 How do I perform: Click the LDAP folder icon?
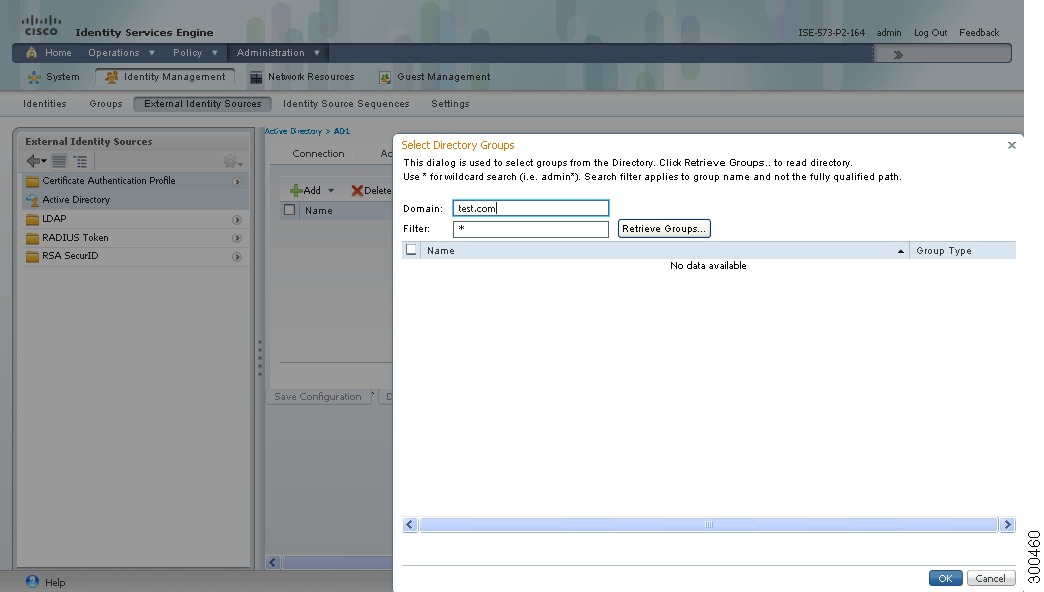click(32, 219)
